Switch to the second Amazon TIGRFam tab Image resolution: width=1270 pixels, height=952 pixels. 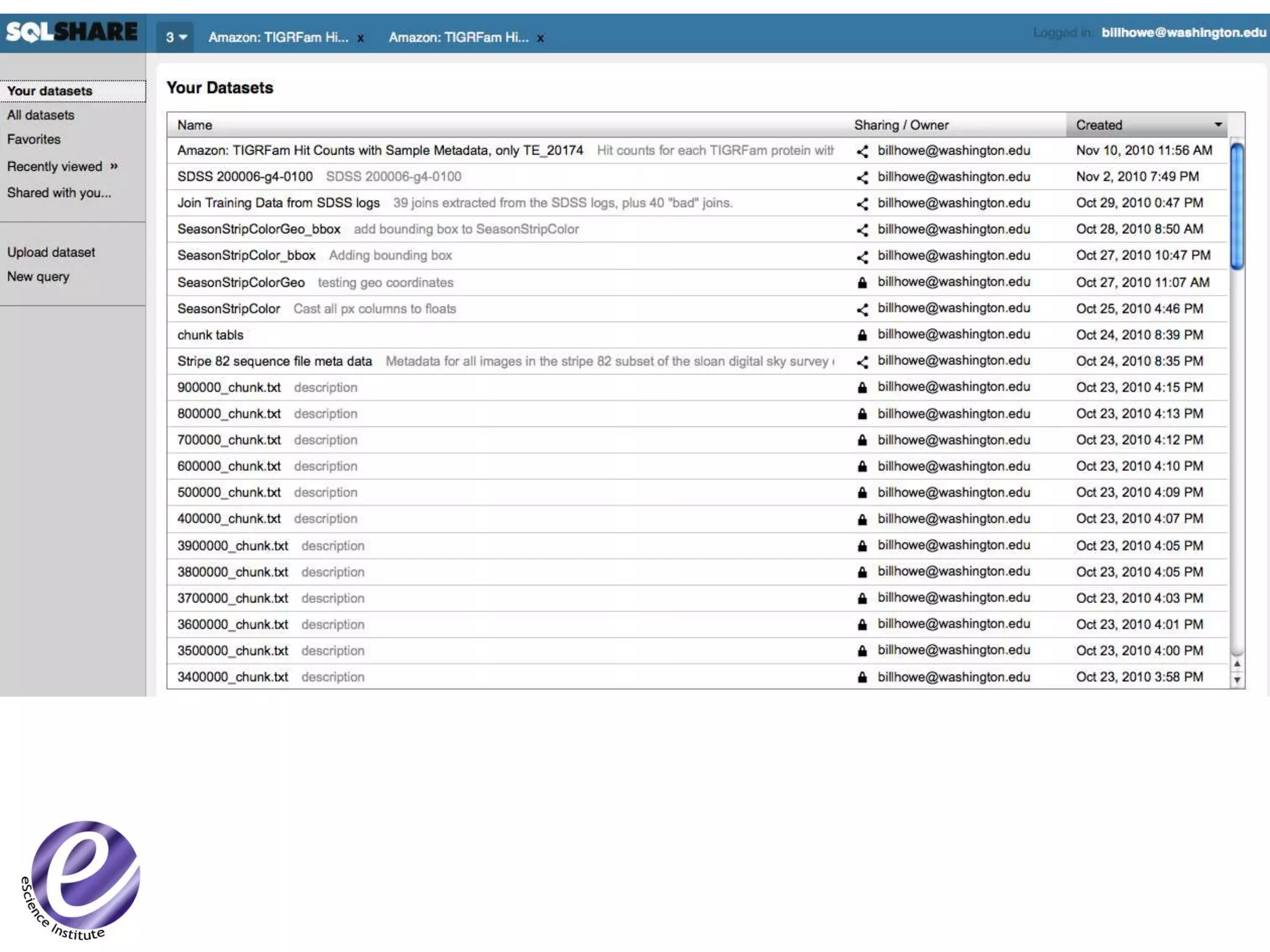tap(458, 37)
